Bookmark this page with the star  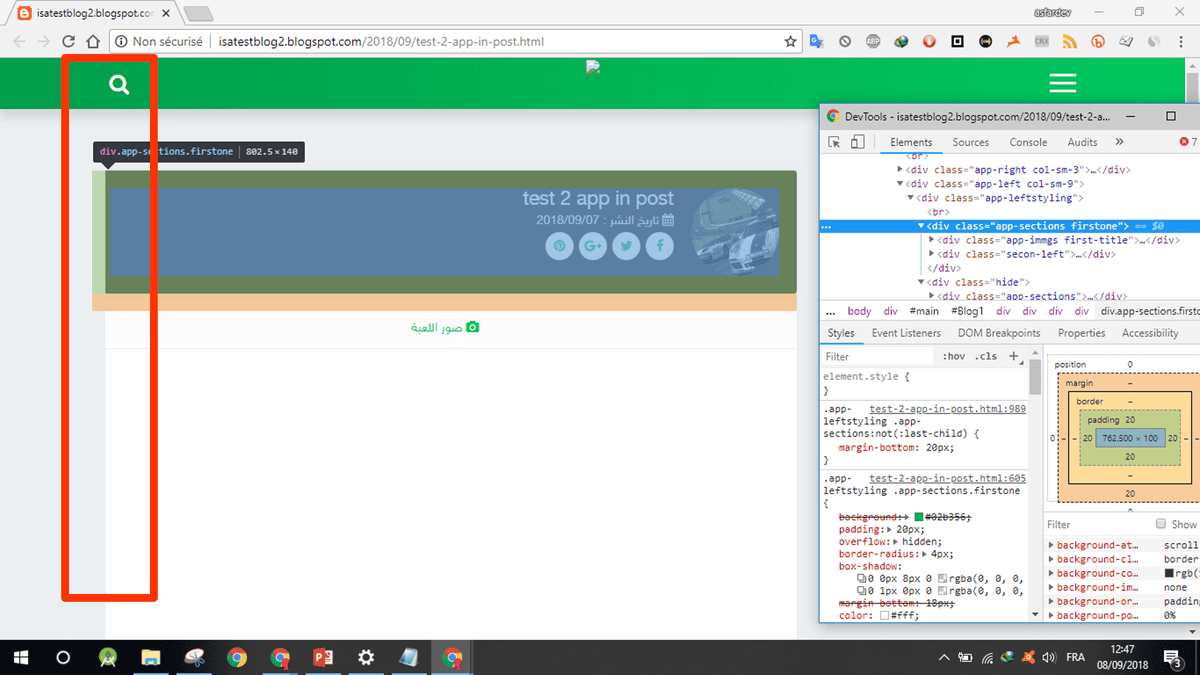(790, 41)
